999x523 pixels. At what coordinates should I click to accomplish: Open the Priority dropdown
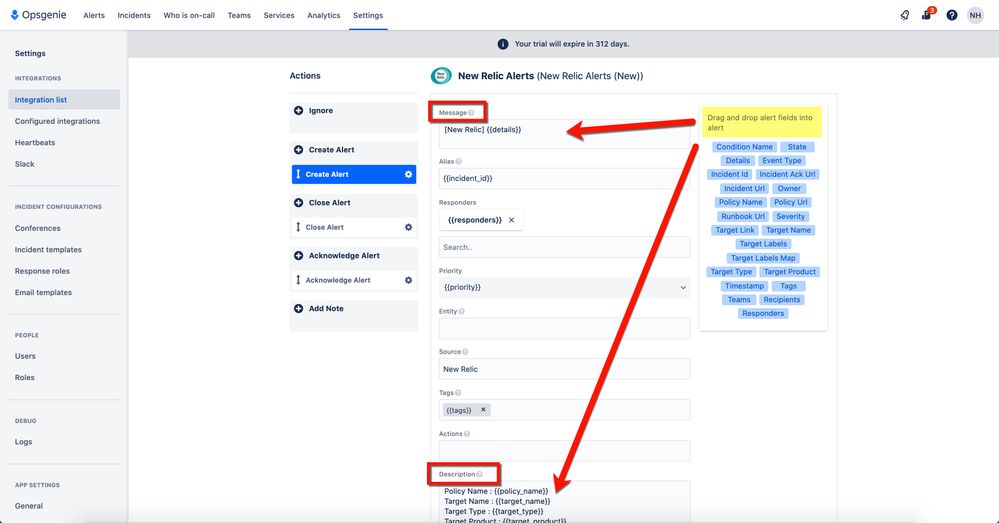pos(564,287)
